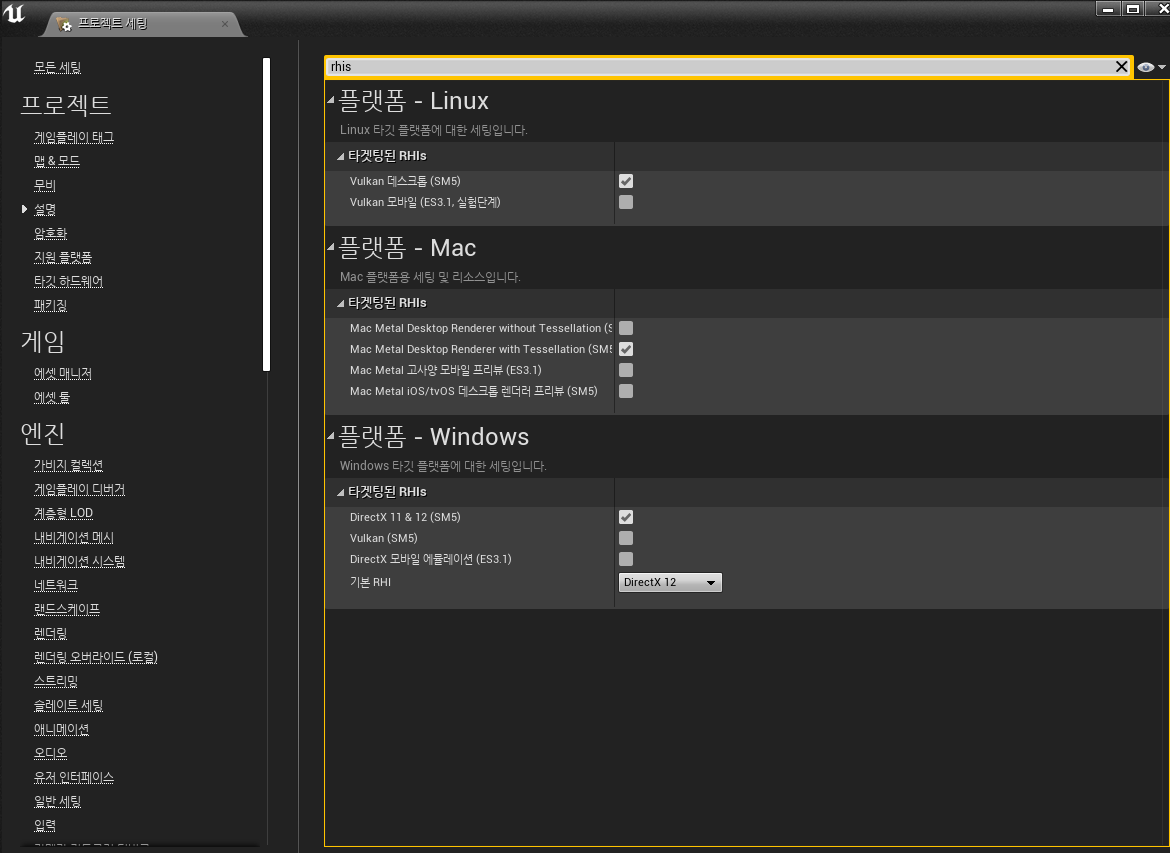Open 지원 플랫폼 settings

point(63,257)
